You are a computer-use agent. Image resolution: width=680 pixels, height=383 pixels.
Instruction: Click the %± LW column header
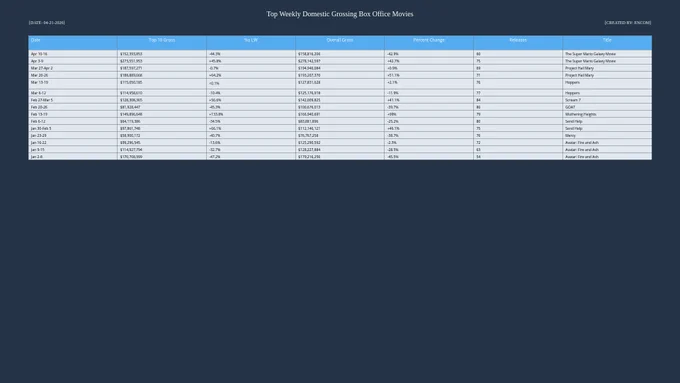[251, 43]
